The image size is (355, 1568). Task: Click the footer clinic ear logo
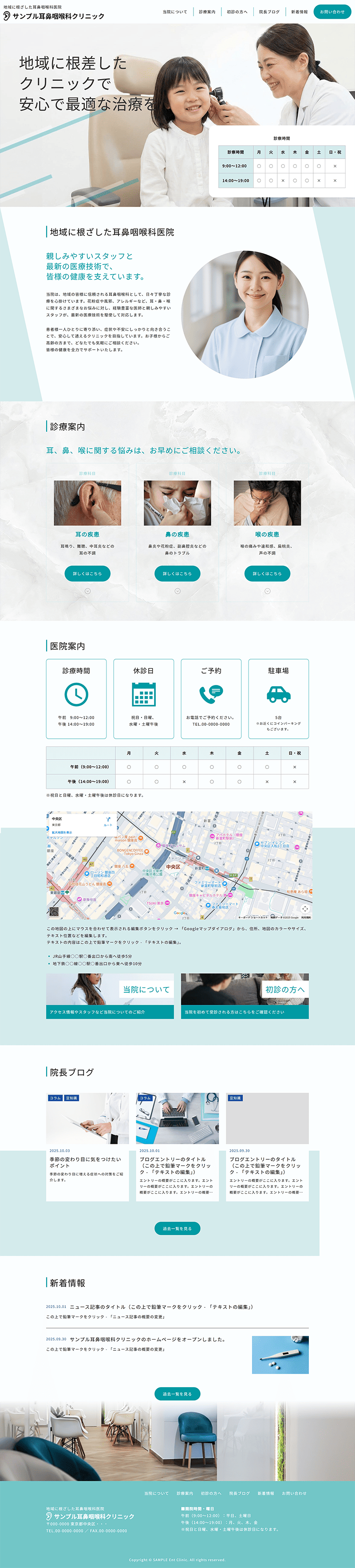click(x=49, y=1516)
